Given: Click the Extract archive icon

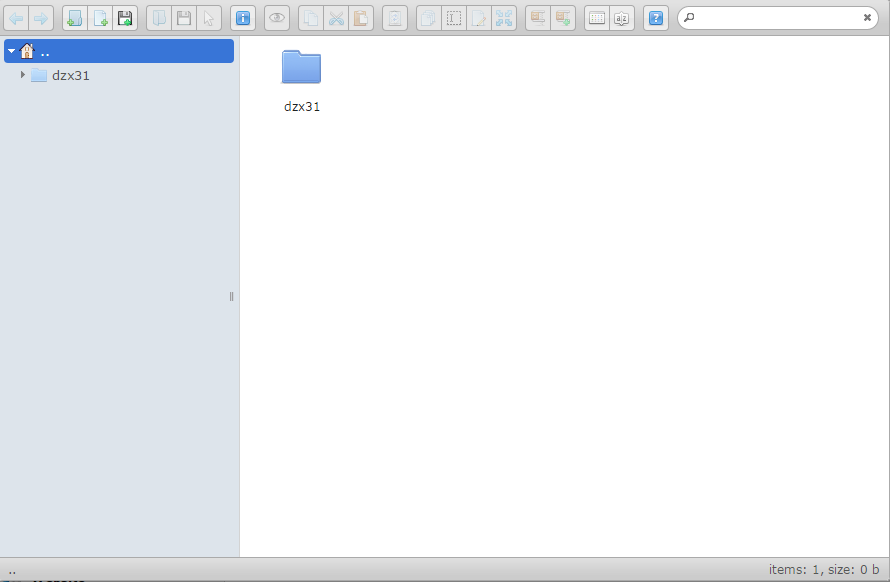Looking at the screenshot, I should click(538, 18).
